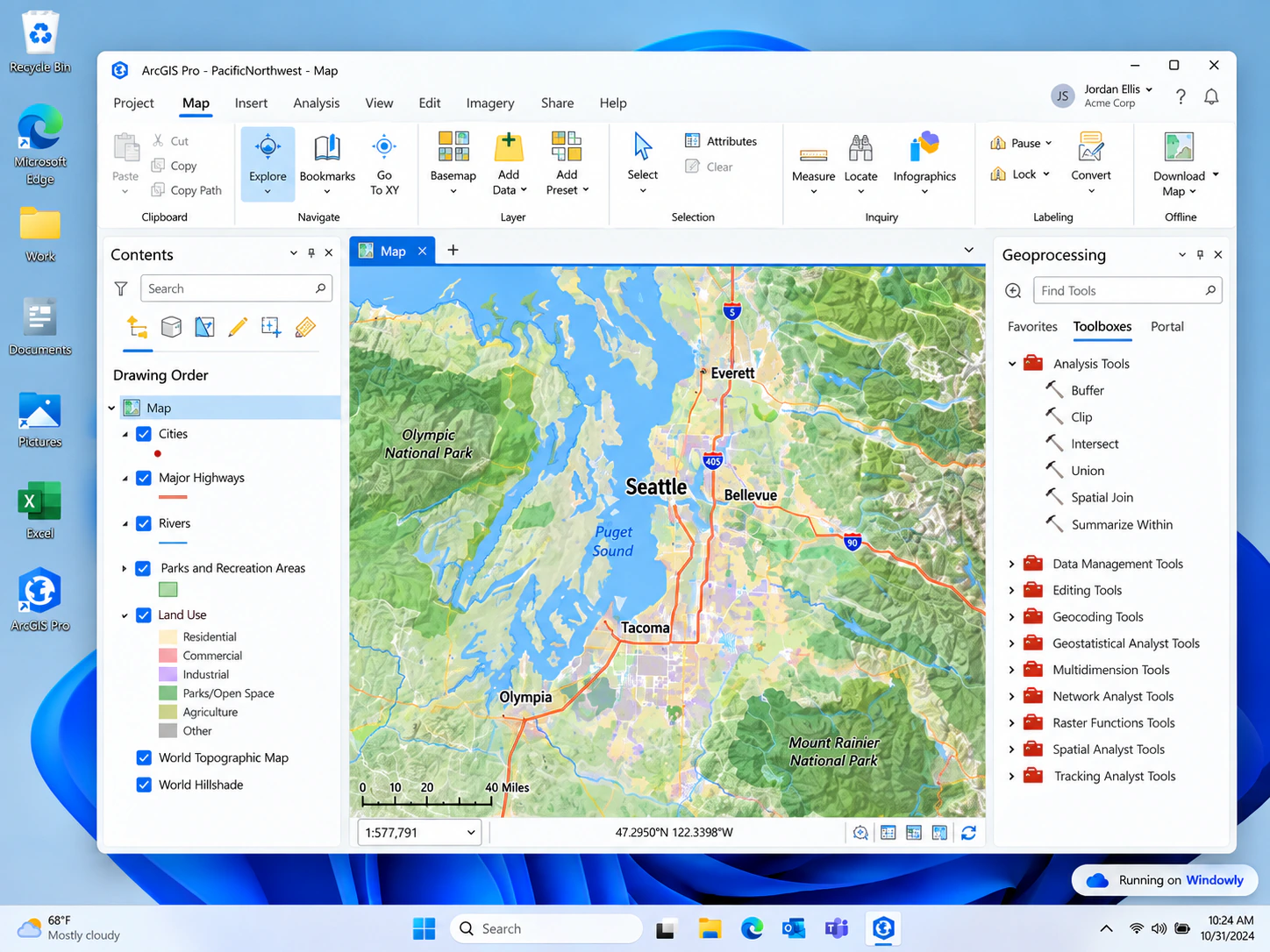
Task: Click the Industrial land use swatch
Action: point(168,674)
